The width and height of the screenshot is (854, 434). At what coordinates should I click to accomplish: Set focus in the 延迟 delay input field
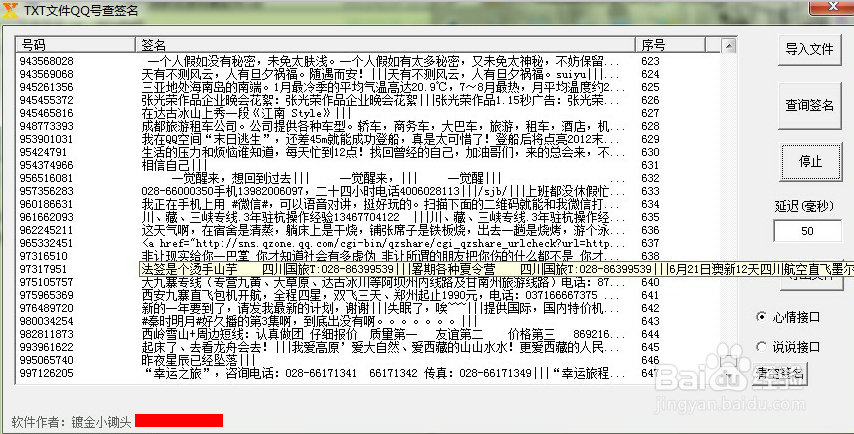[807, 231]
